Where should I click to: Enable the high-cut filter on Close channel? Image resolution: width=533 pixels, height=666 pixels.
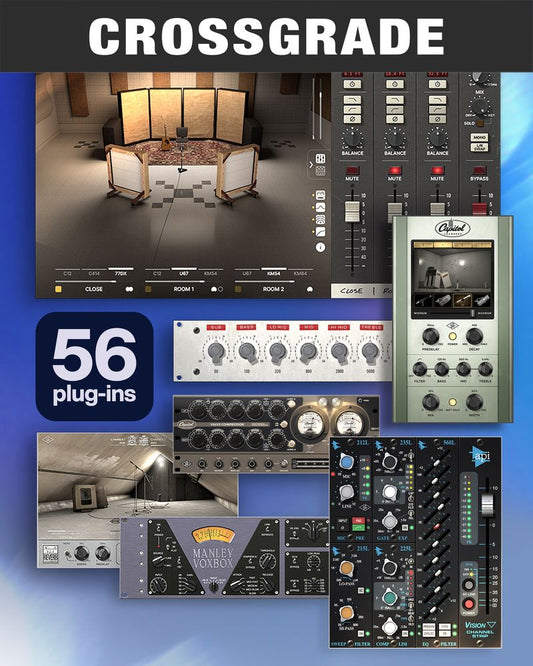tap(352, 100)
